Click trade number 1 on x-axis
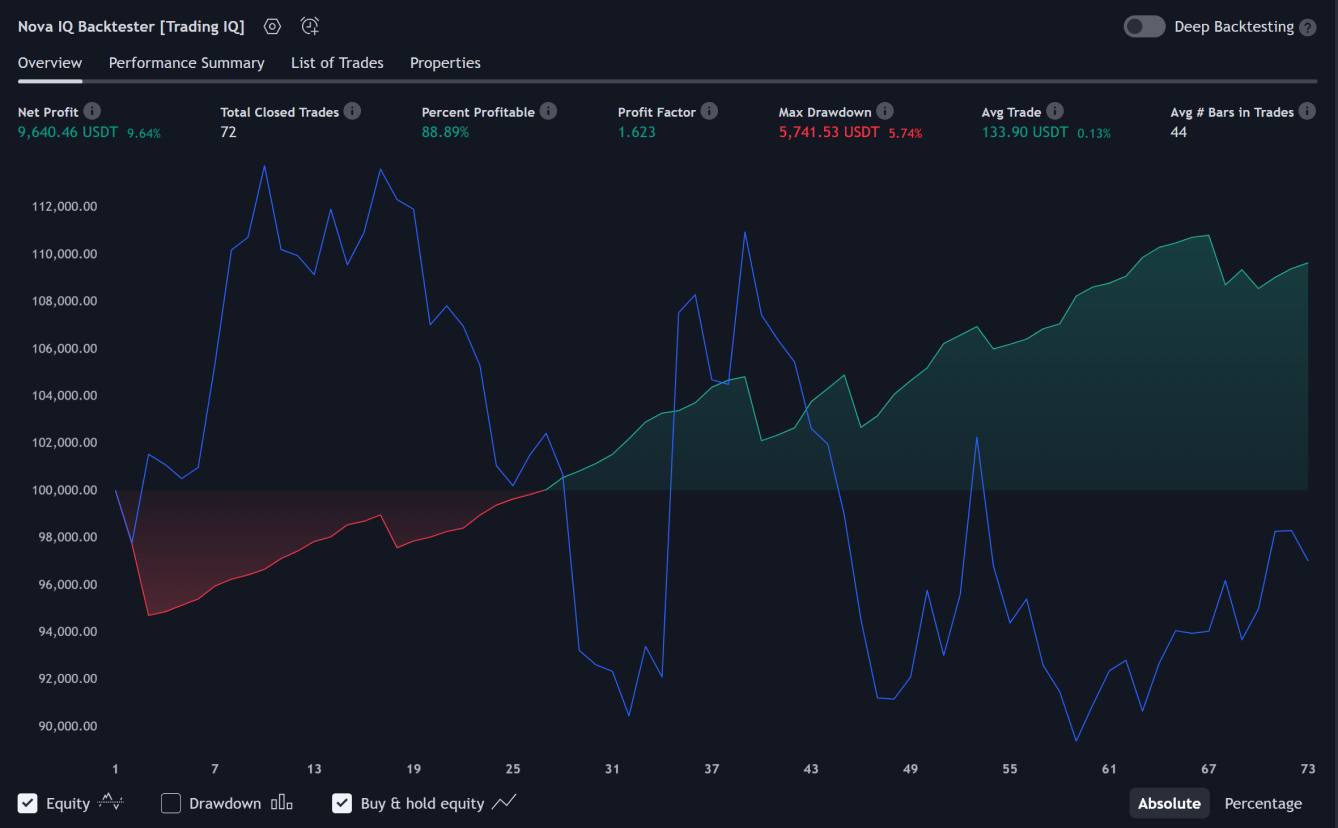 click(x=116, y=769)
